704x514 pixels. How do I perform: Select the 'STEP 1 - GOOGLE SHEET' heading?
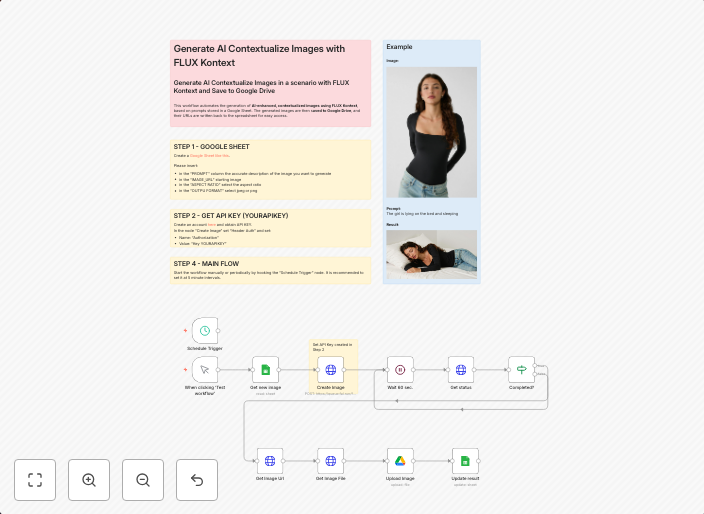point(211,147)
